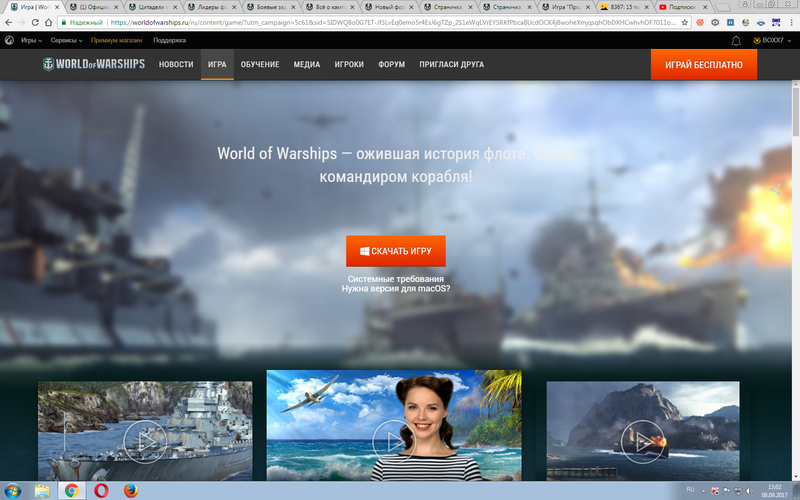Open the 'Поддержка' link
Viewport: 800px width, 500px height.
(169, 40)
